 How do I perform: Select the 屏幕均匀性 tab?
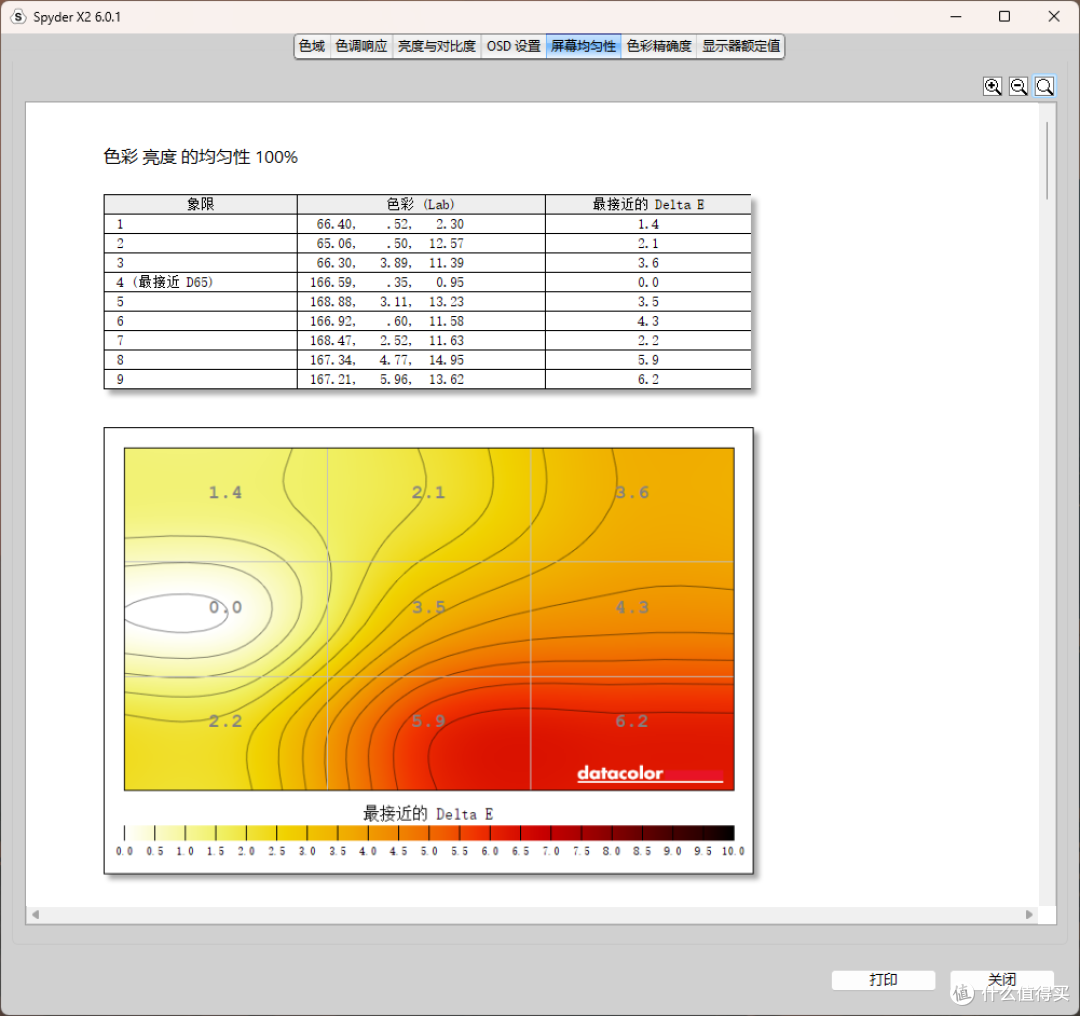click(x=583, y=46)
